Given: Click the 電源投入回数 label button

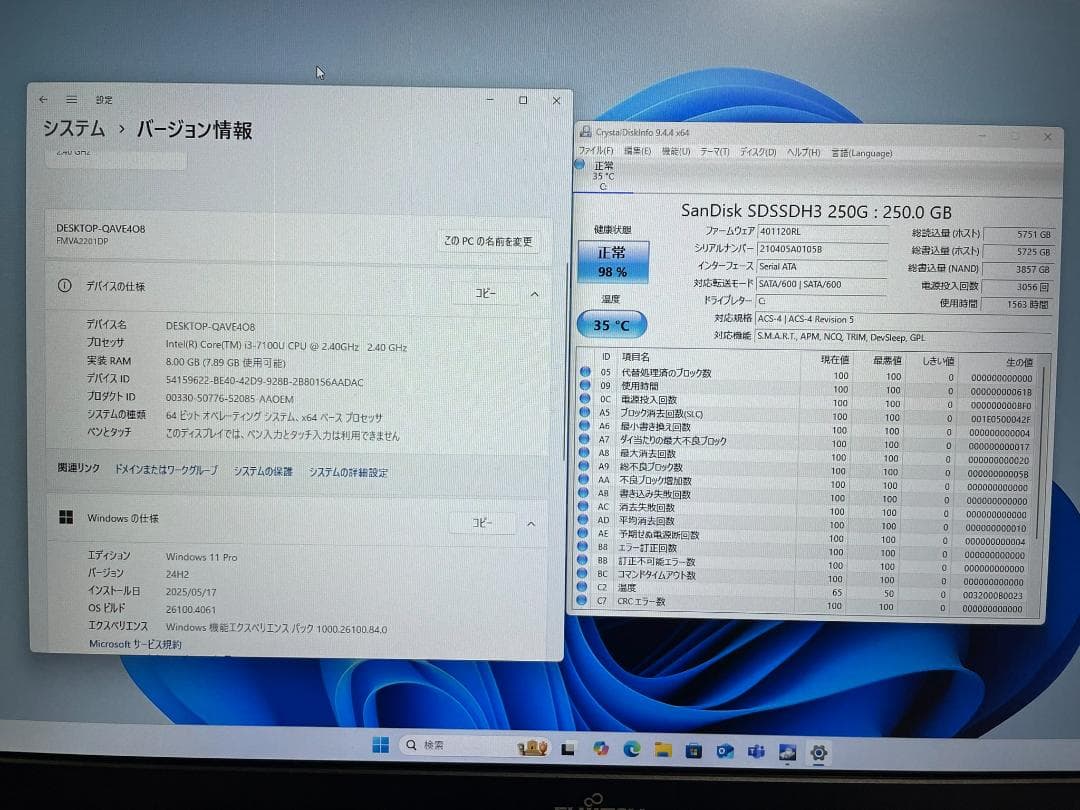Looking at the screenshot, I should click(949, 285).
